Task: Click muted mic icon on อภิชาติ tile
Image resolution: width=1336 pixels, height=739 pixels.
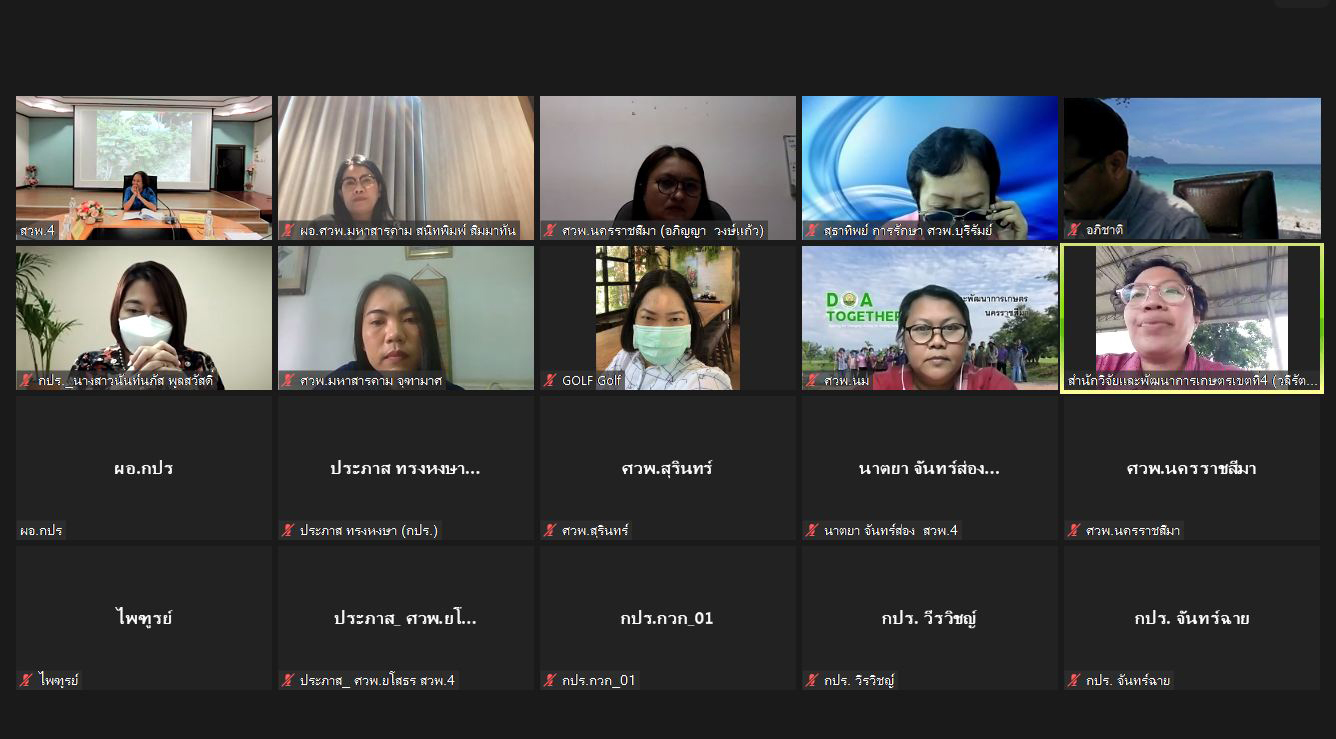Action: click(1074, 230)
